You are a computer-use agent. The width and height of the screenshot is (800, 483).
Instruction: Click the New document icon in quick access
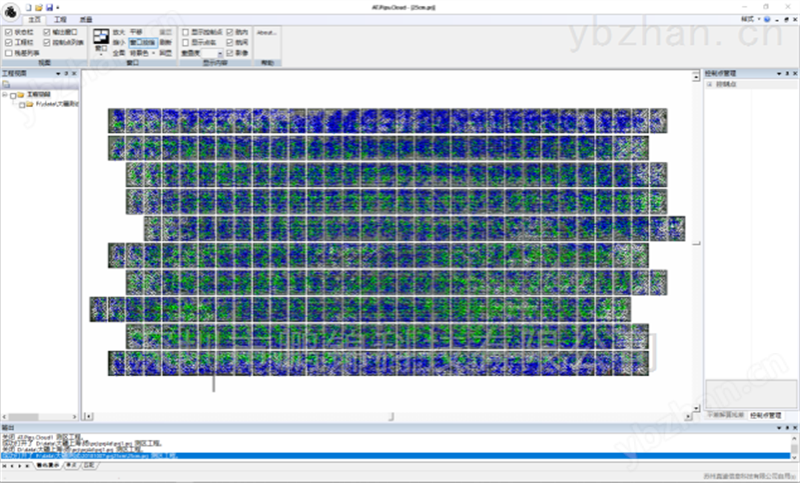point(29,7)
